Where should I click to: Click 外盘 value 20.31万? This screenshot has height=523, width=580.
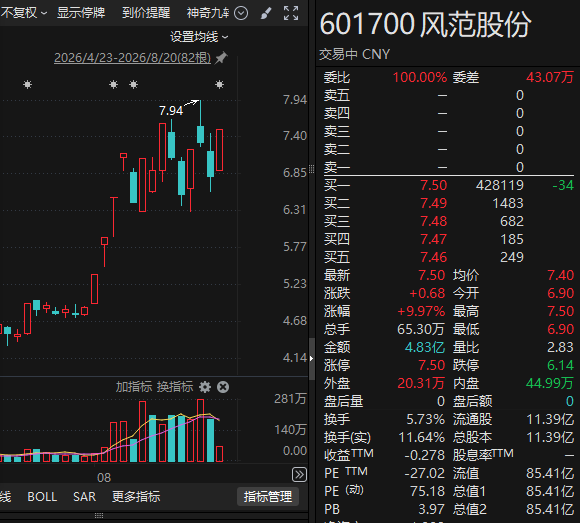[x=421, y=383]
